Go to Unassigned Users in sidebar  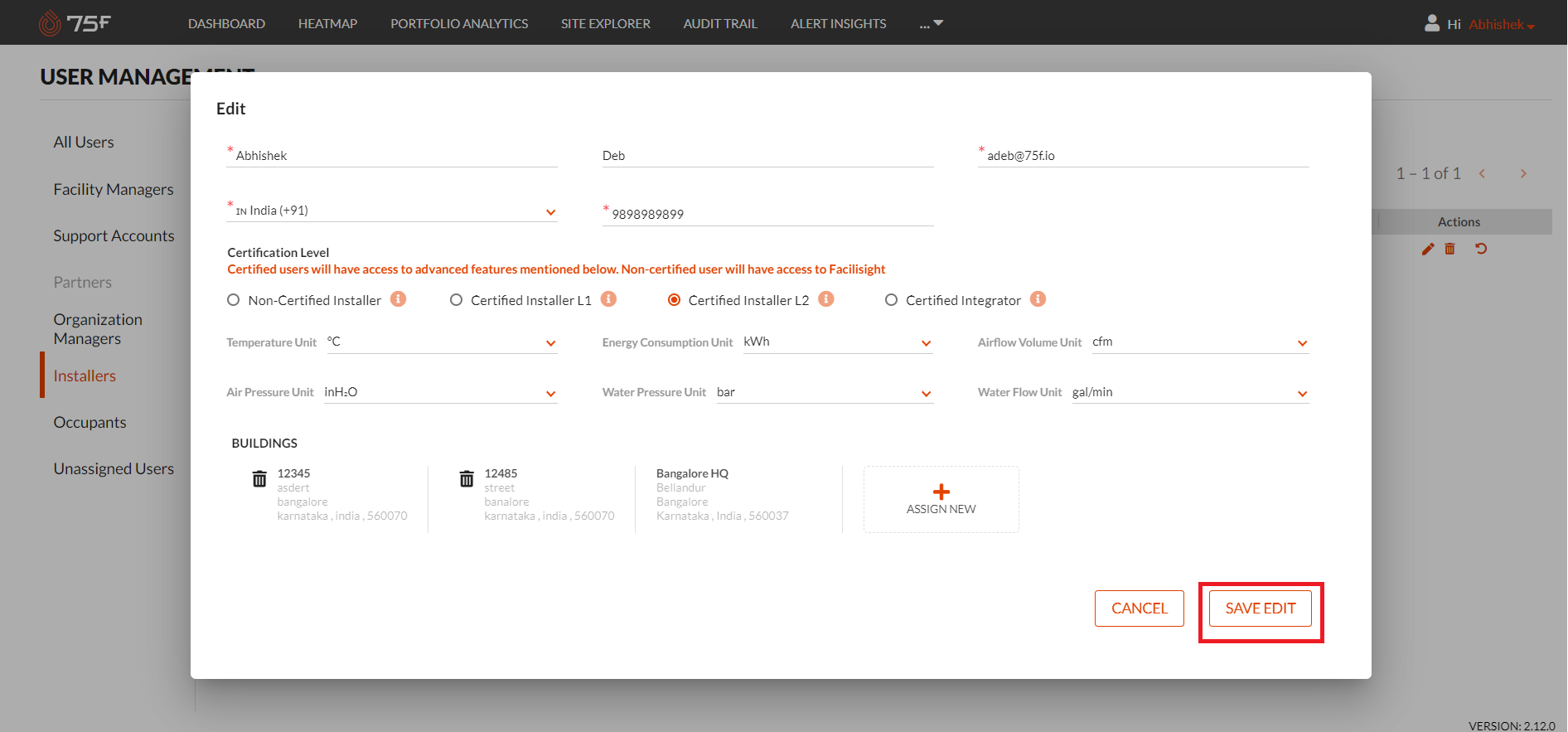click(x=114, y=468)
